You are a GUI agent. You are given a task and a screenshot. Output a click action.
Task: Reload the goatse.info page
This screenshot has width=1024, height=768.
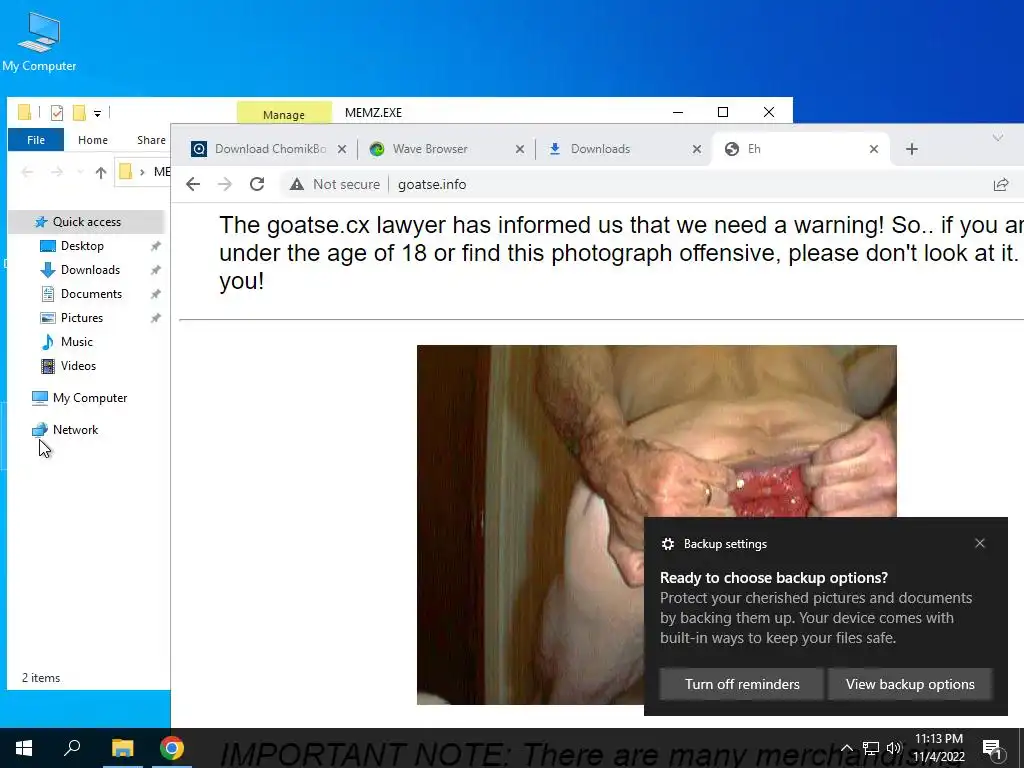click(257, 184)
